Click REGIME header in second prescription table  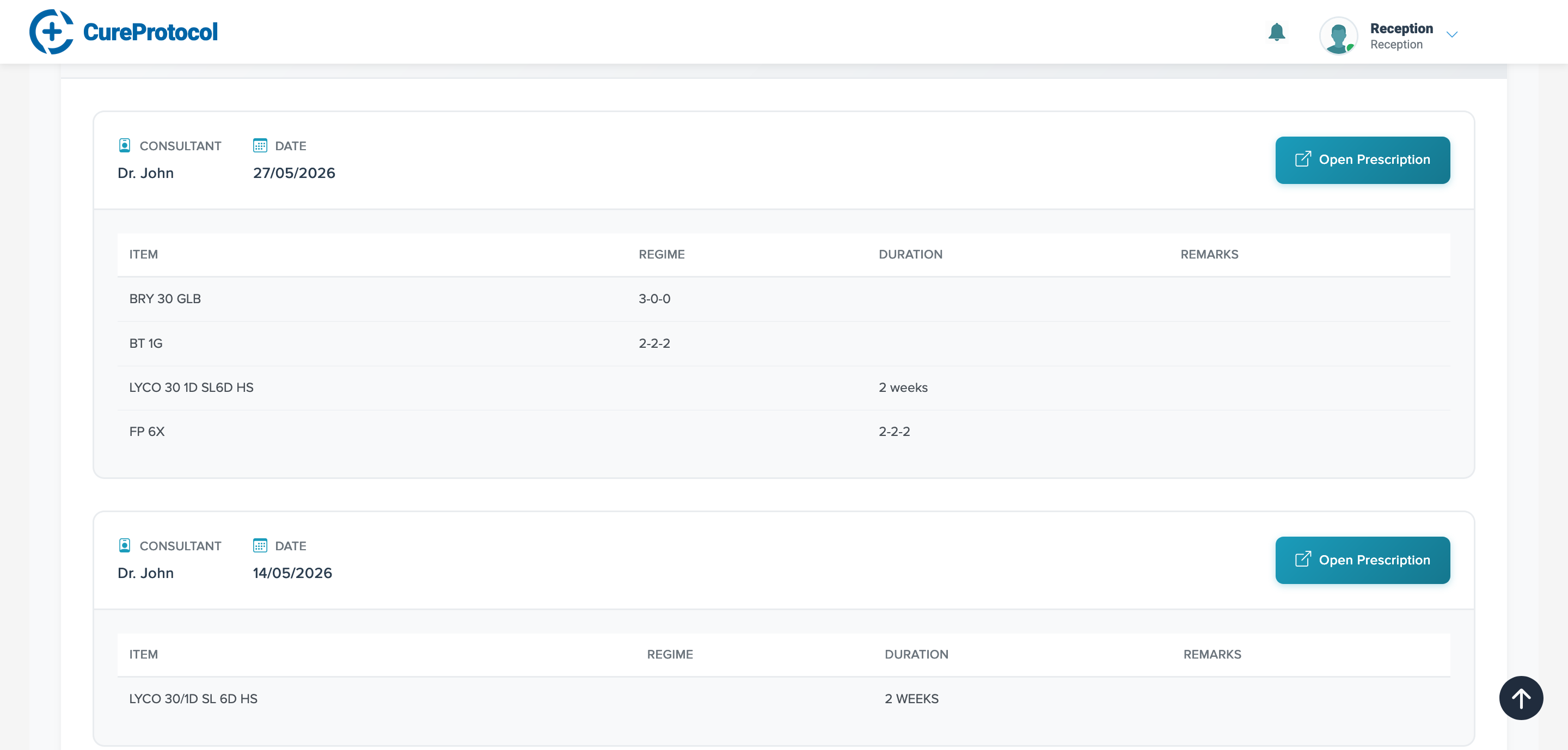pos(670,655)
